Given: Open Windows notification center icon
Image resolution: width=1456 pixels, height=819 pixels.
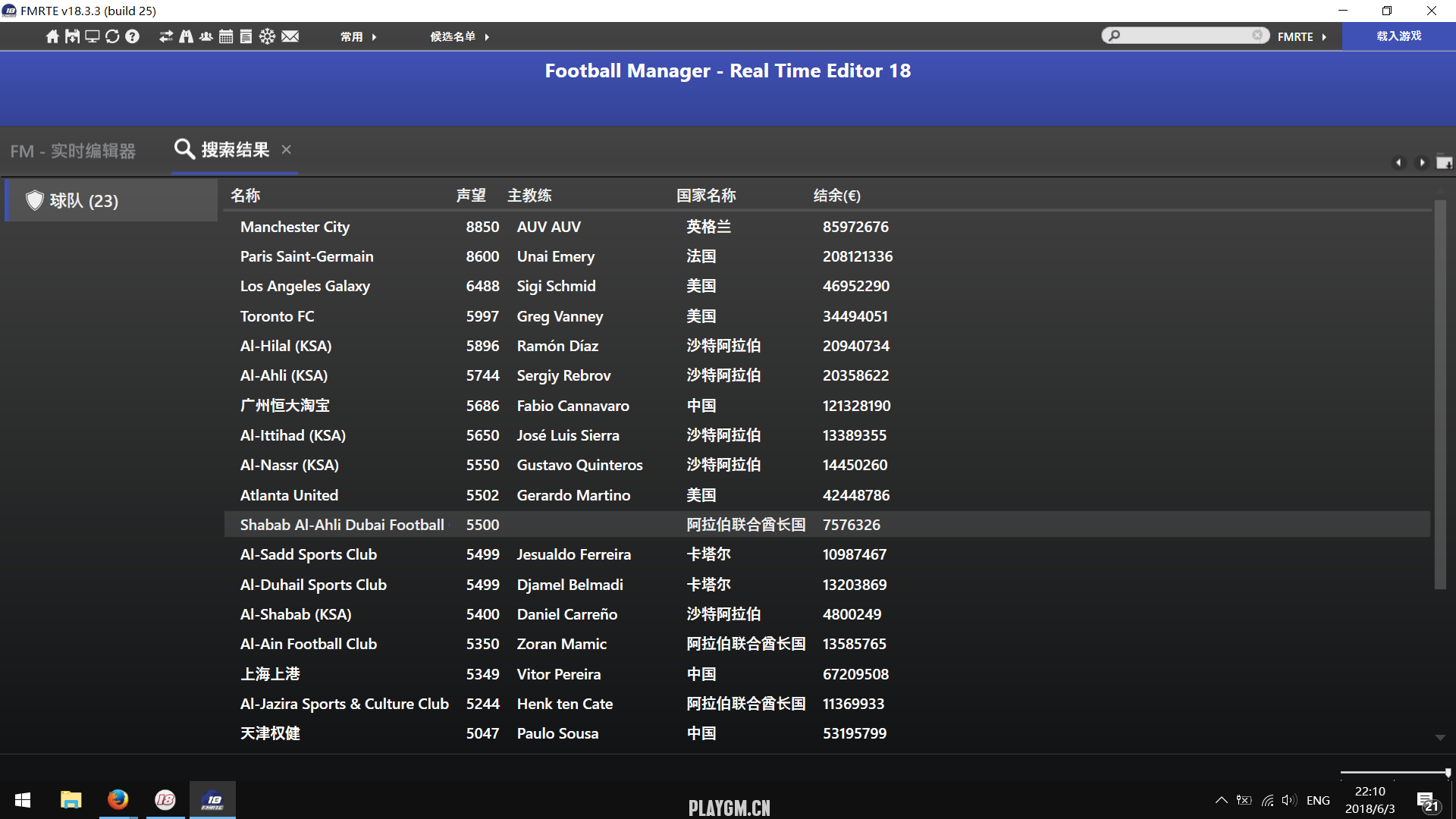Looking at the screenshot, I should (1428, 802).
